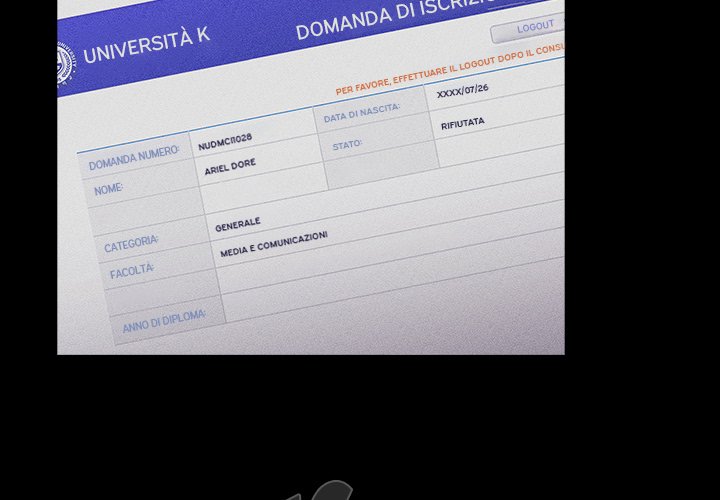Click the CATEGORIA field label
Screen dimensions: 720x500
click(131, 243)
